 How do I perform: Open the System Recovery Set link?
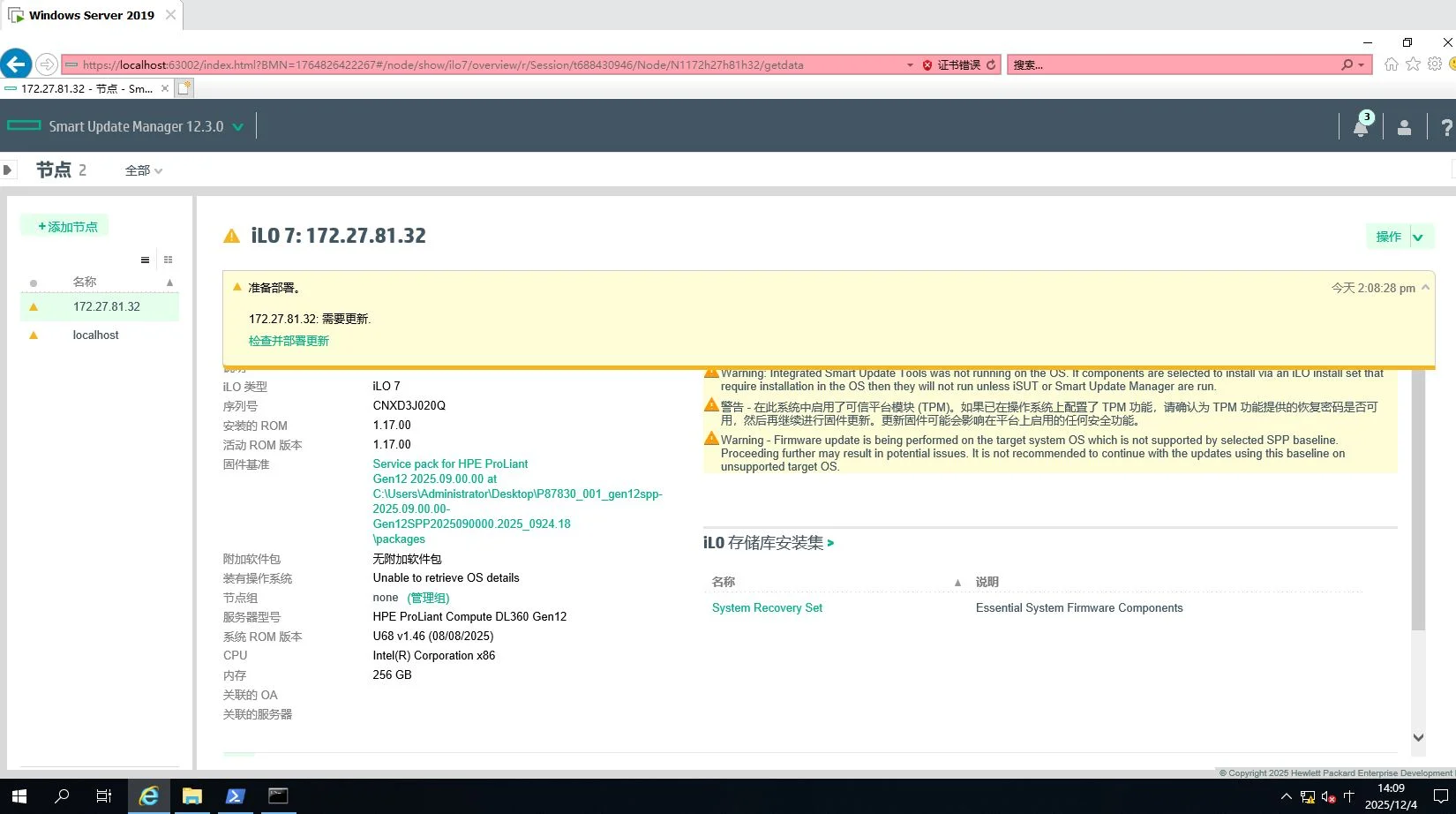tap(767, 607)
